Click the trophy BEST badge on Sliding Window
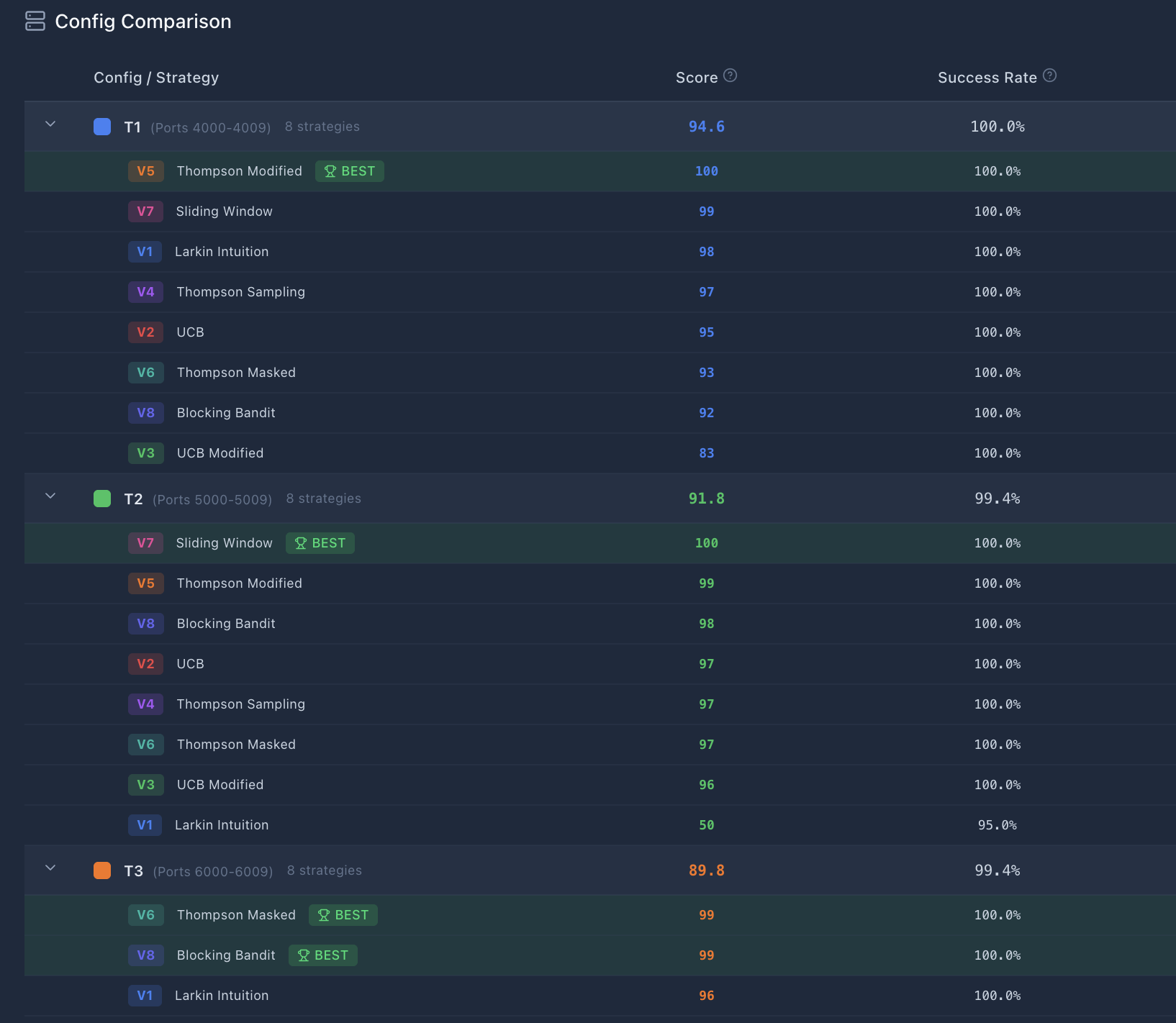1176x1023 pixels. (x=320, y=543)
